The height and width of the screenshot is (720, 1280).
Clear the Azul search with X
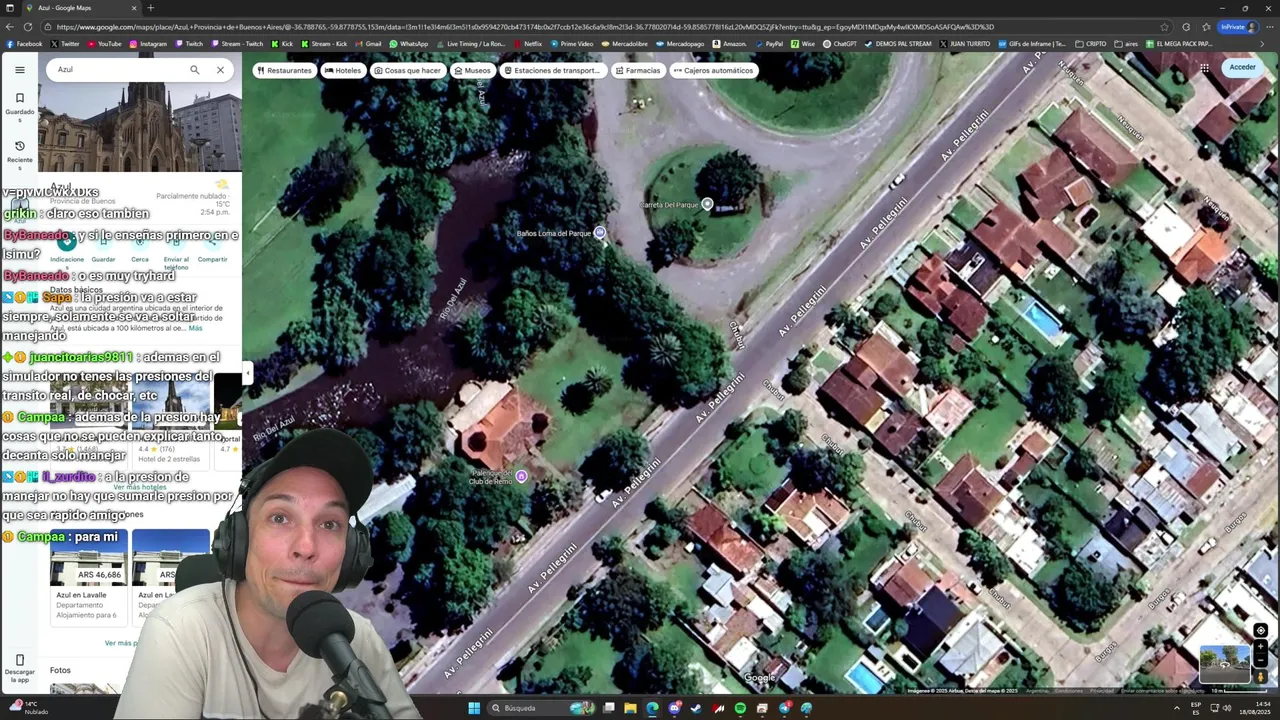(220, 70)
